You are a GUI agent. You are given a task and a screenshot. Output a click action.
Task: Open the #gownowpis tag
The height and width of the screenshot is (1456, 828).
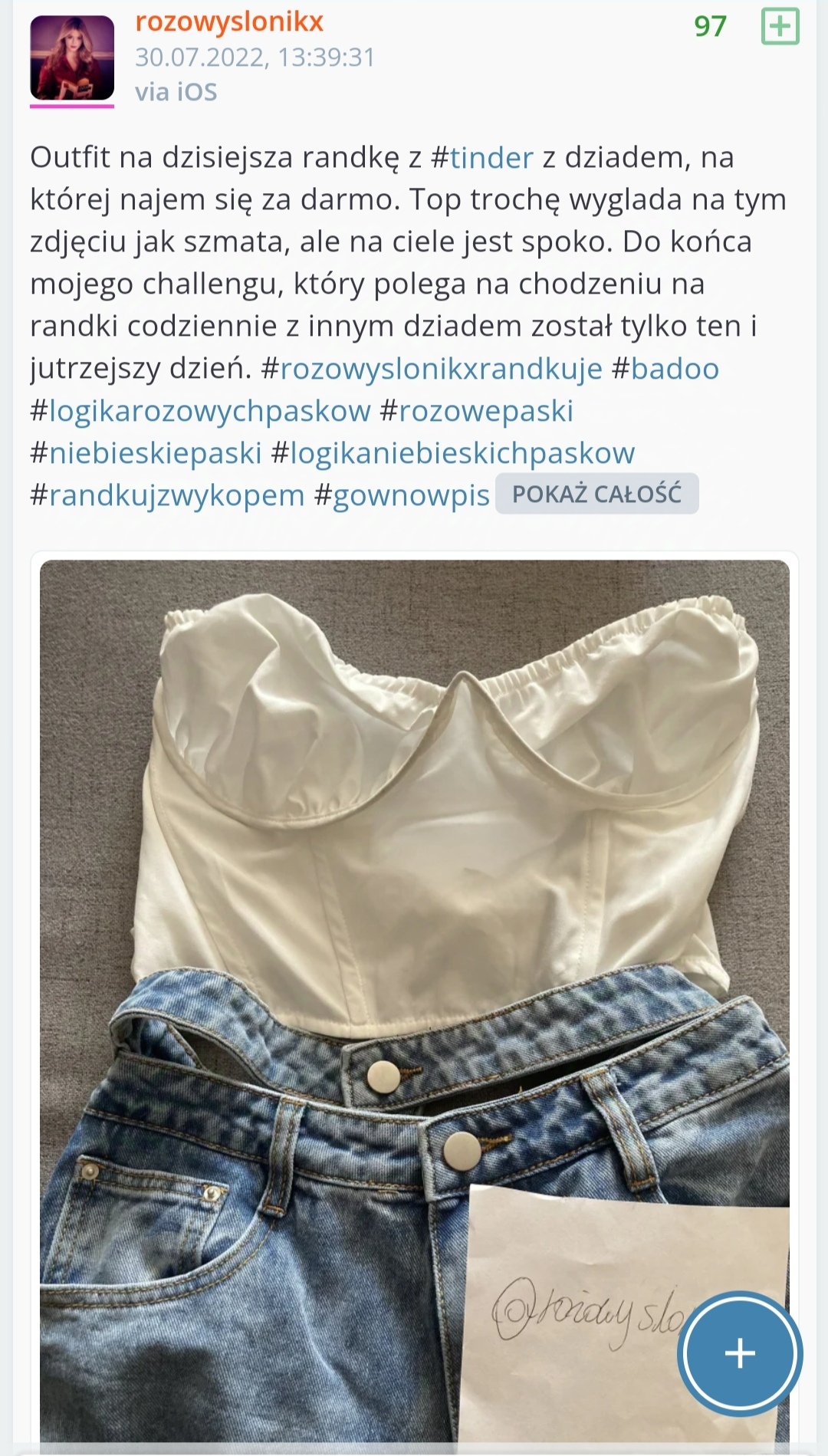click(x=402, y=495)
